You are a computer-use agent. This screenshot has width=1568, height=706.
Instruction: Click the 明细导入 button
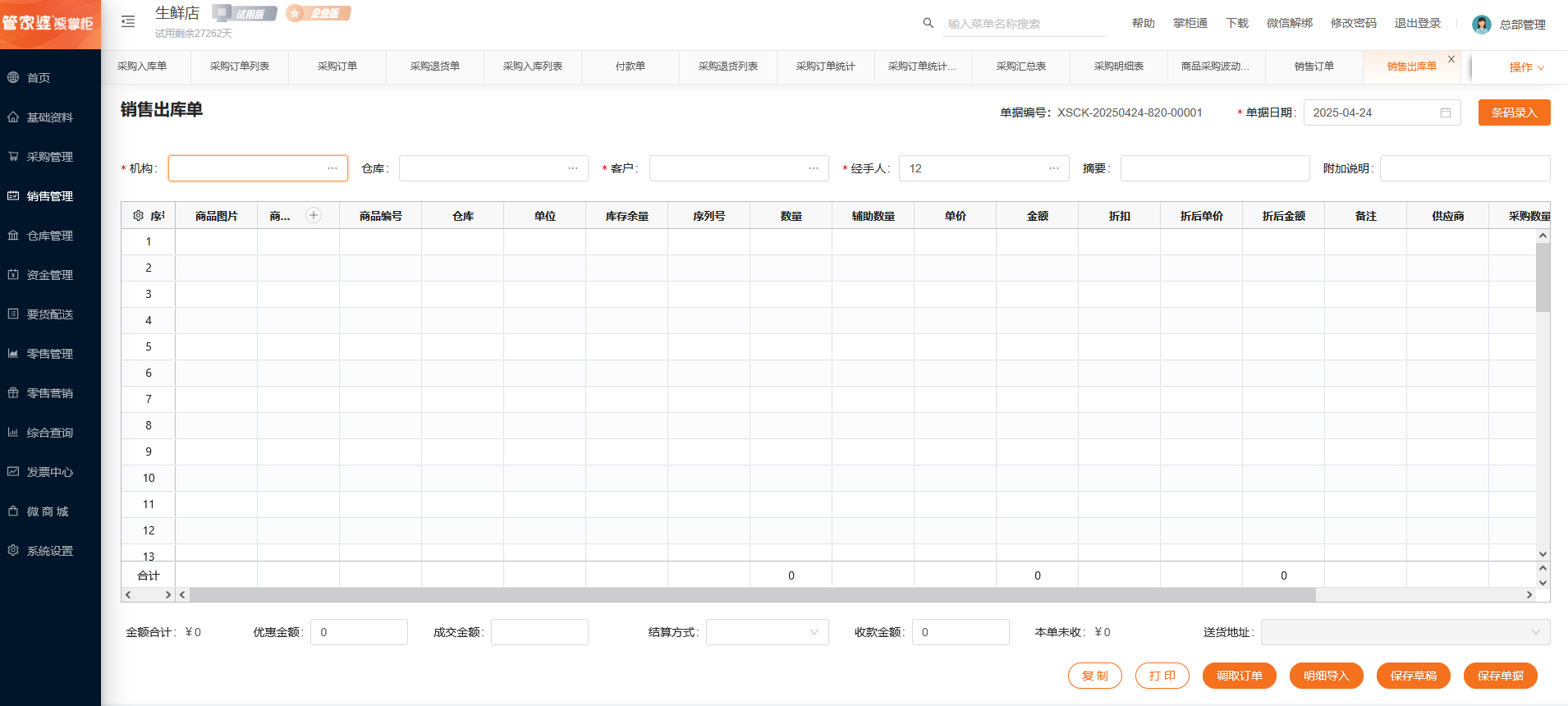(x=1327, y=676)
